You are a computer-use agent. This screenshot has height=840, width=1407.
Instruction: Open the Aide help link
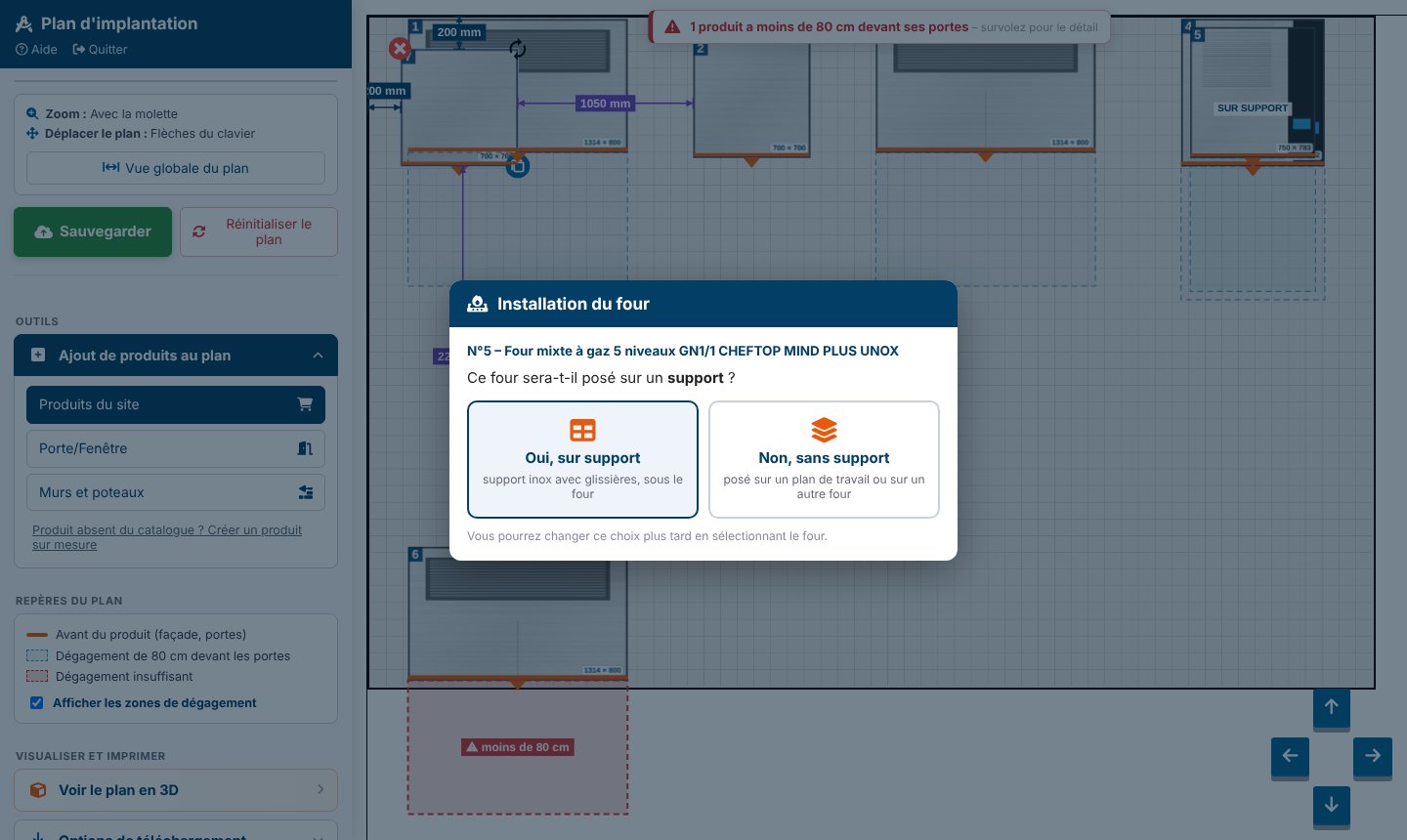coord(37,50)
